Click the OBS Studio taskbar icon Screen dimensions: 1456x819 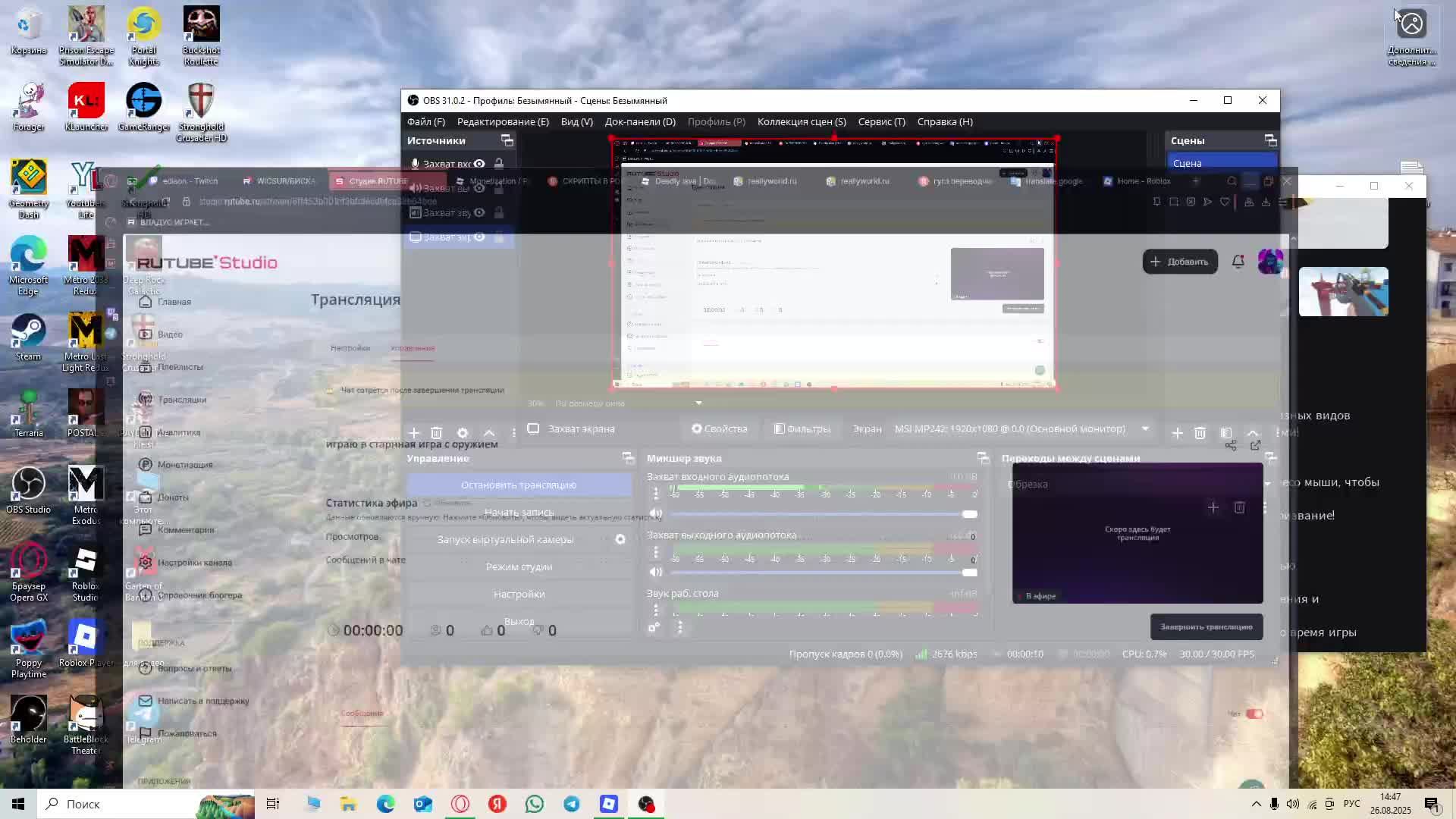pyautogui.click(x=646, y=804)
